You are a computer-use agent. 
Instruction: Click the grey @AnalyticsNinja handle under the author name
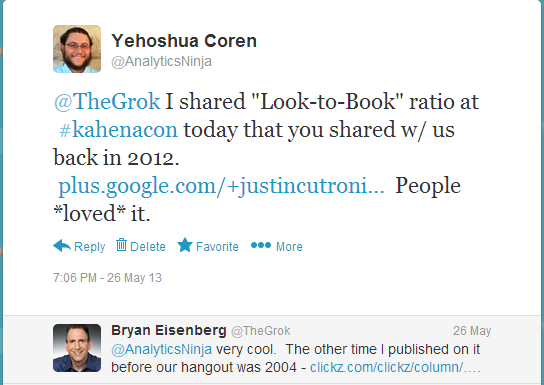pos(161,61)
